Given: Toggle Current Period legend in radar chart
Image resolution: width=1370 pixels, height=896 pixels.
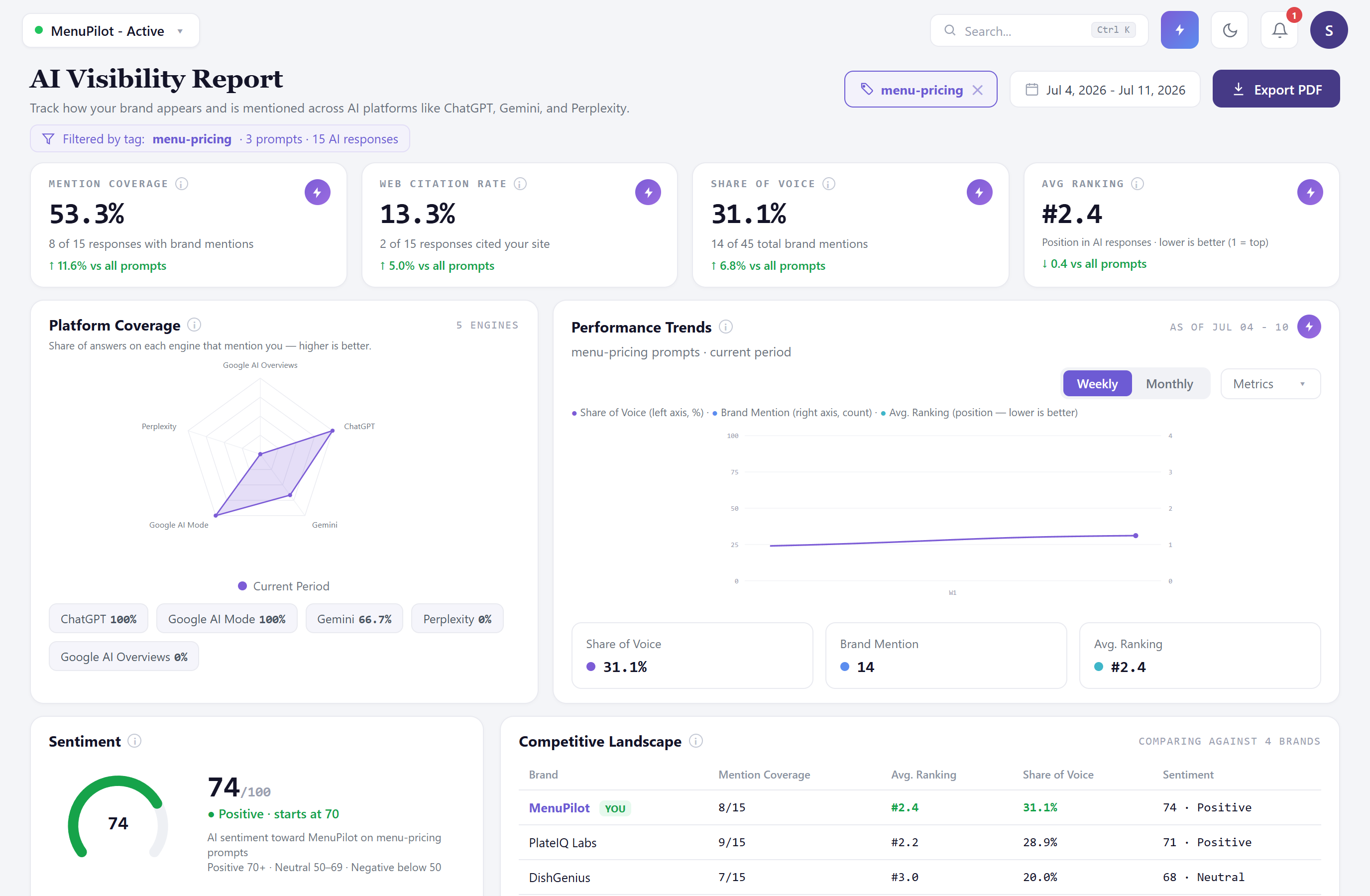Looking at the screenshot, I should [x=283, y=586].
